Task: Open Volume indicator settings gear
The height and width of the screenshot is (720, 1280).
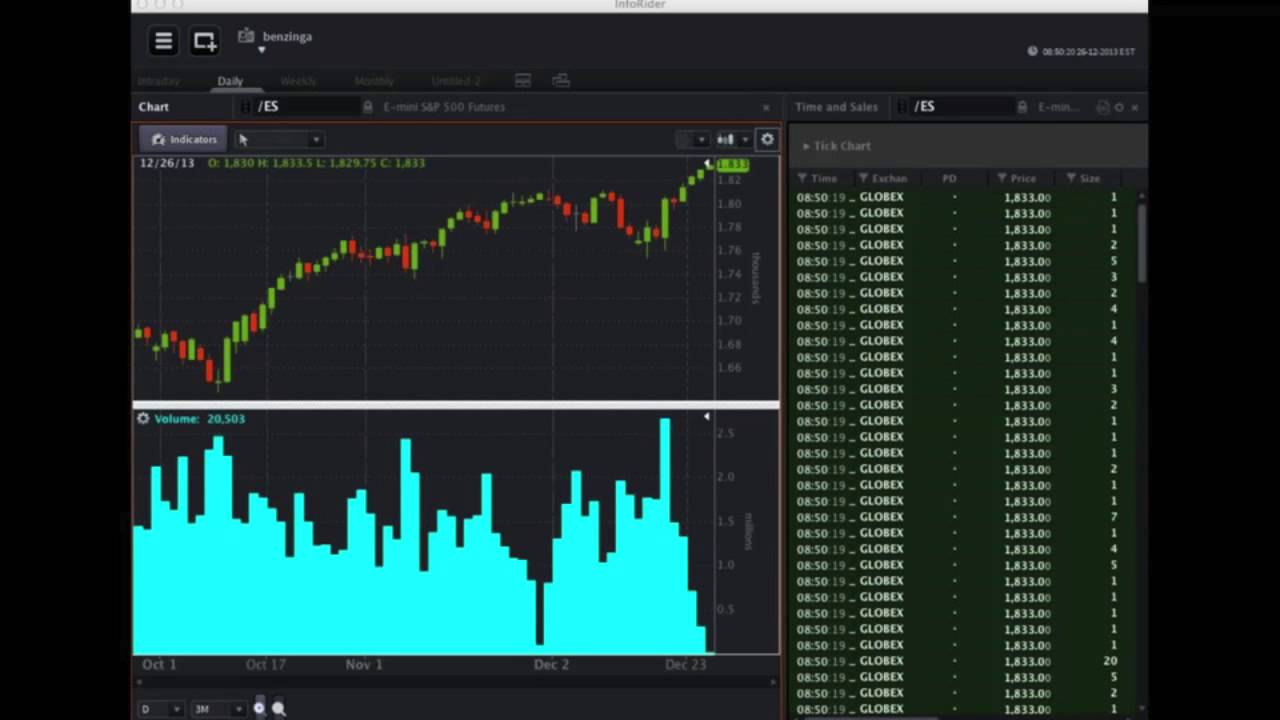Action: tap(143, 418)
